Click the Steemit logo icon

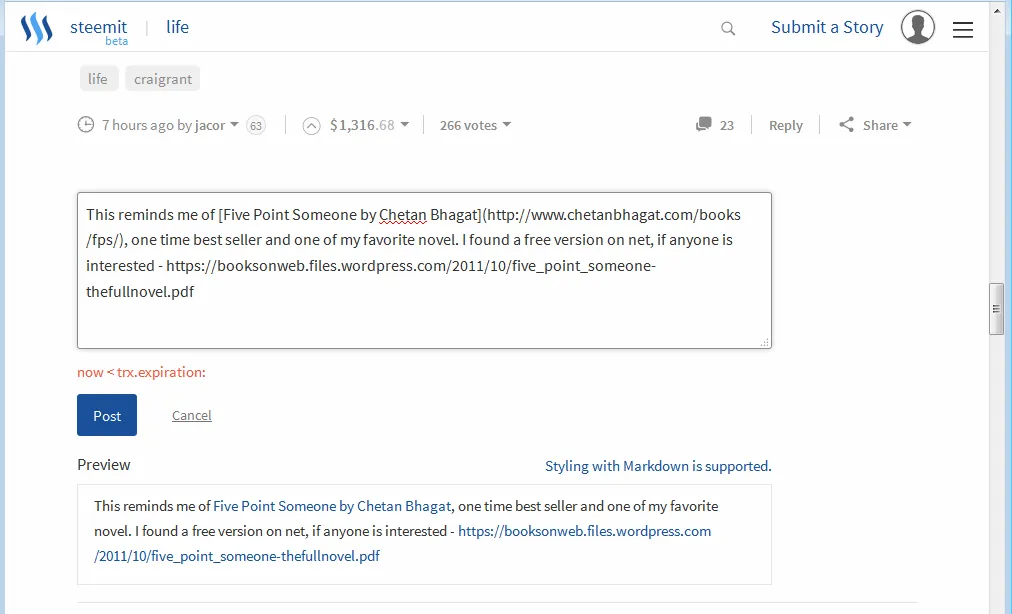tap(36, 28)
